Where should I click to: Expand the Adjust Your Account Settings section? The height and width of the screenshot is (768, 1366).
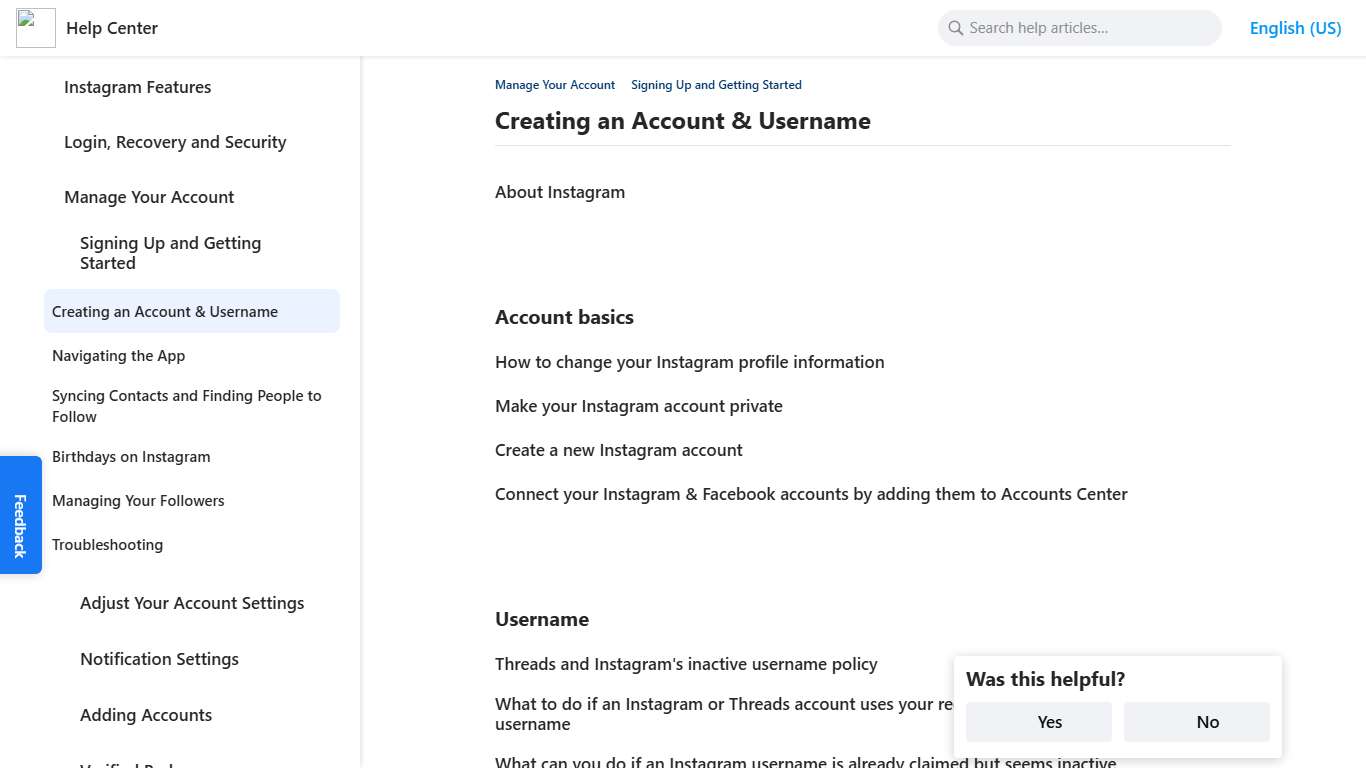(192, 603)
